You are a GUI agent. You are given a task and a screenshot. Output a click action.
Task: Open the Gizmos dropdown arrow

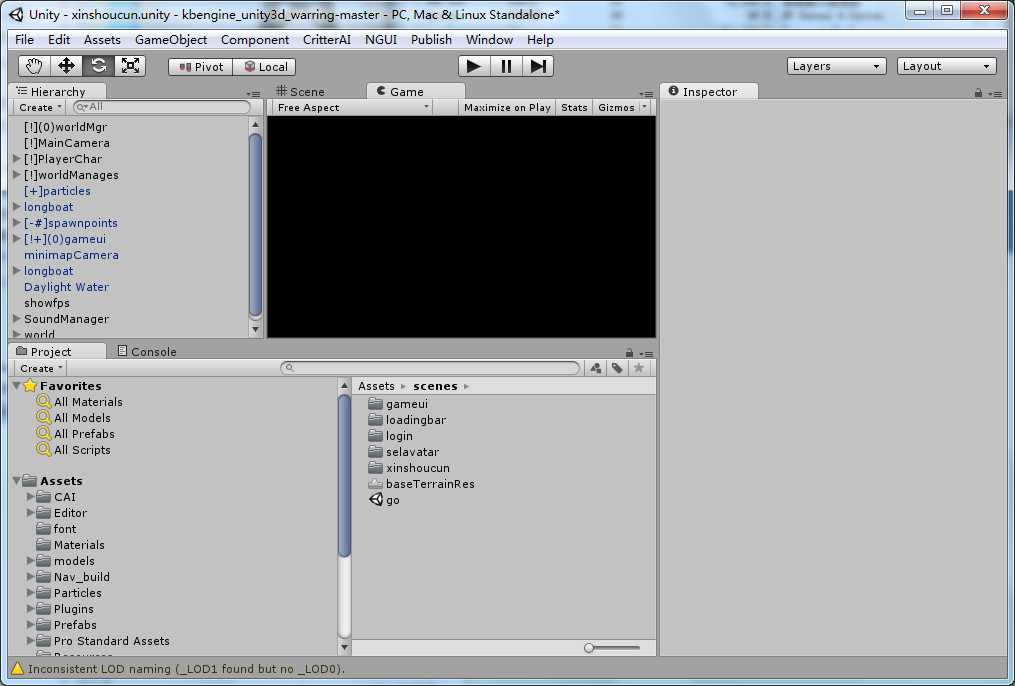(644, 107)
